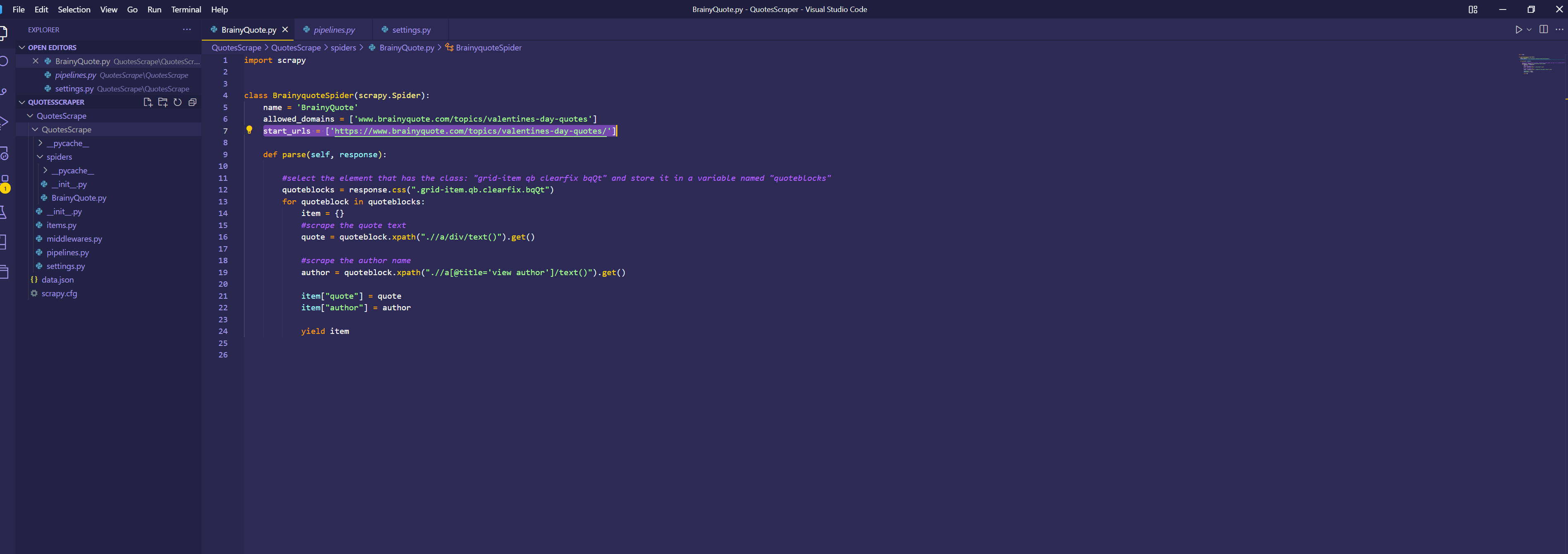This screenshot has width=1568, height=554.
Task: Open the Terminal menu
Action: coord(186,9)
